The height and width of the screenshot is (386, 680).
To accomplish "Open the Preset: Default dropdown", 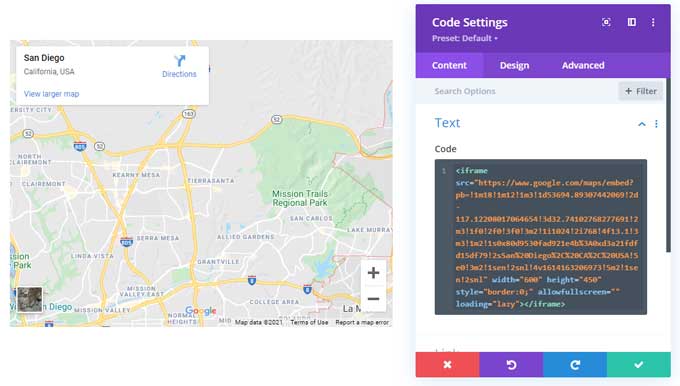I will (x=464, y=38).
